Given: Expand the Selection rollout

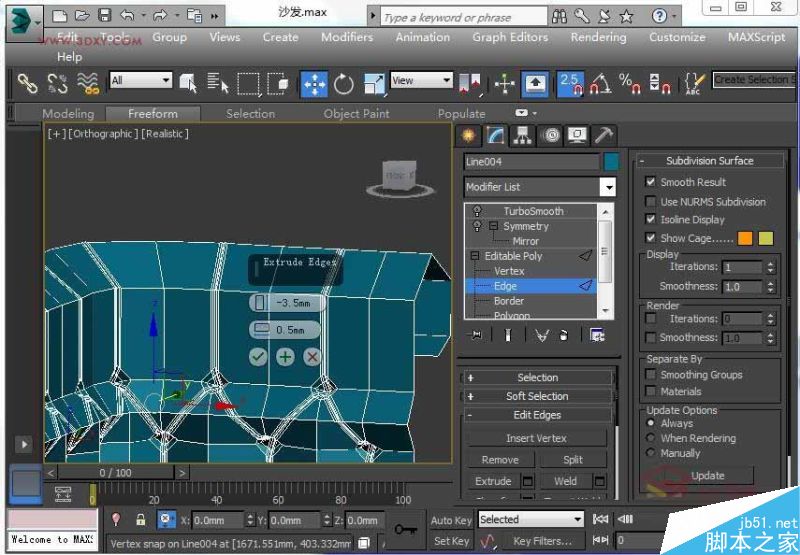Looking at the screenshot, I should [537, 377].
